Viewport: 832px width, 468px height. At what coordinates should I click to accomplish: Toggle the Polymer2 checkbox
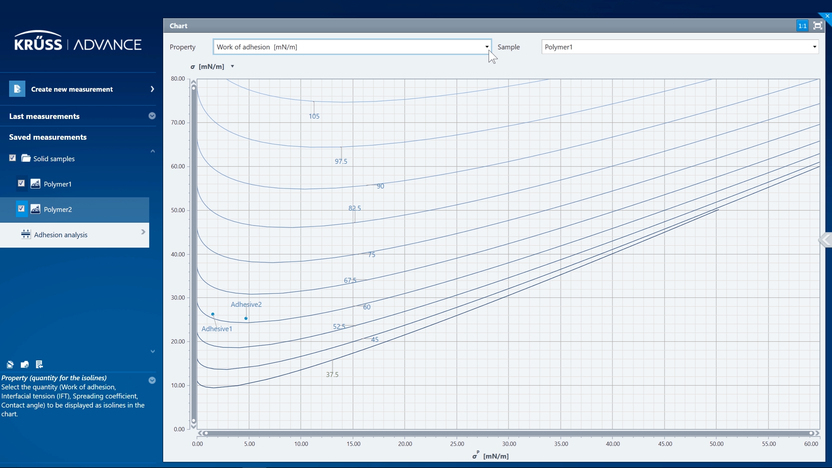coord(22,209)
